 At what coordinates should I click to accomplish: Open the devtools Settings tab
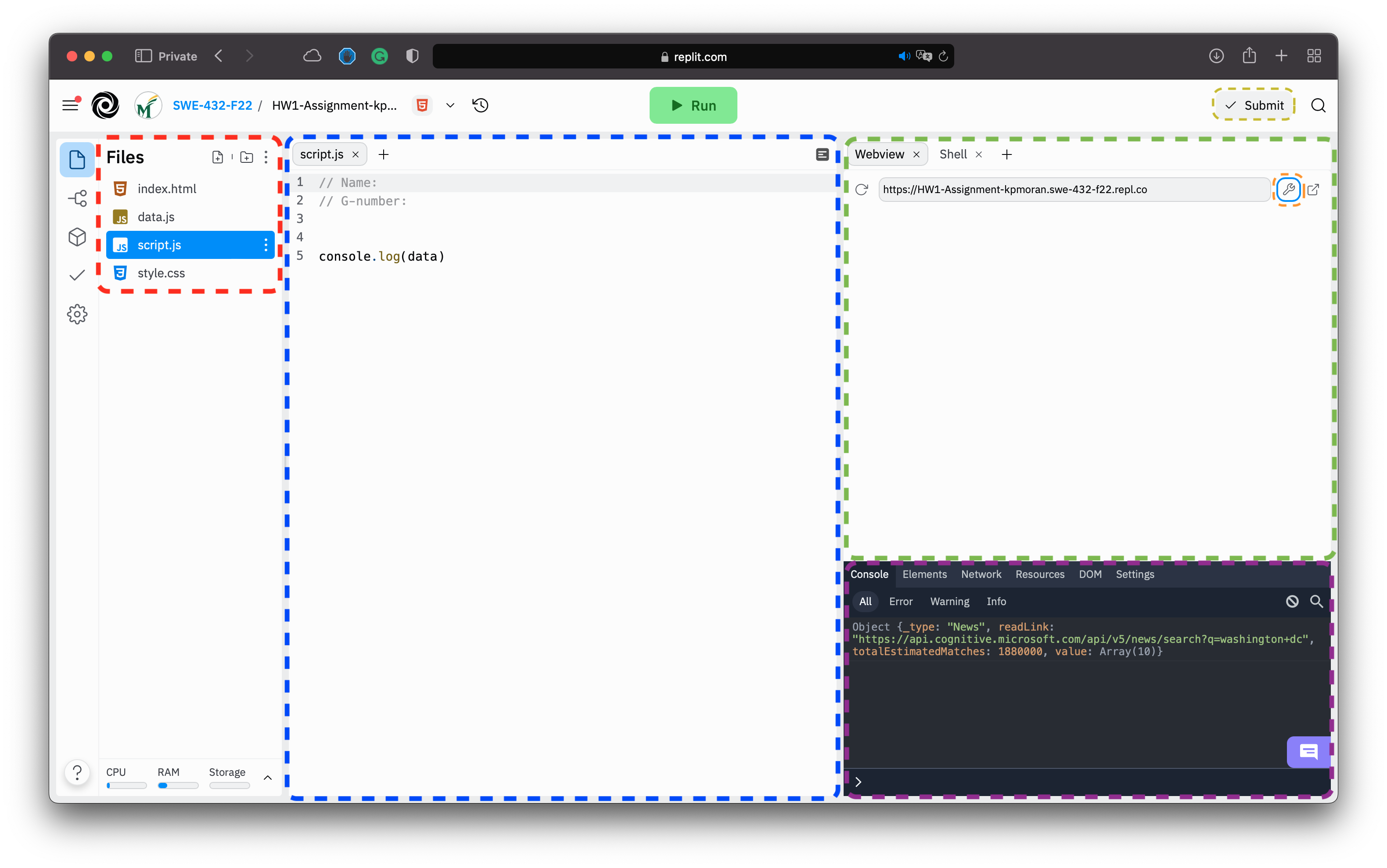(1135, 574)
